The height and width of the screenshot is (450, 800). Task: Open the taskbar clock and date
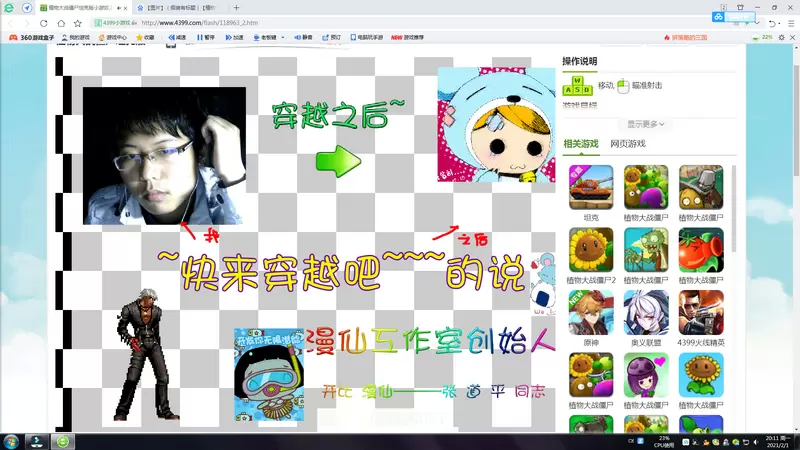pyautogui.click(x=778, y=442)
